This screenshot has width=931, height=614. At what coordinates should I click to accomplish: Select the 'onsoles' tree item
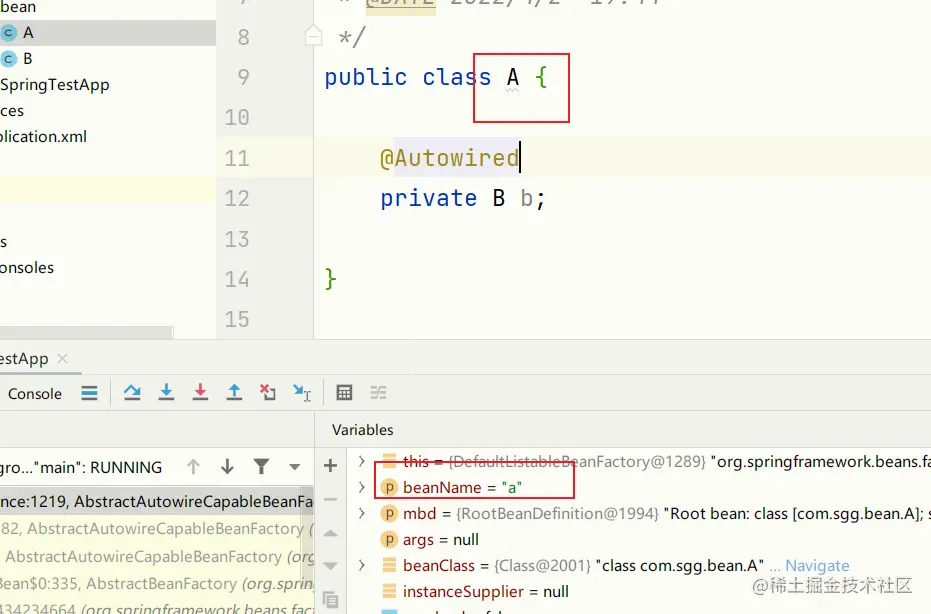[x=27, y=268]
